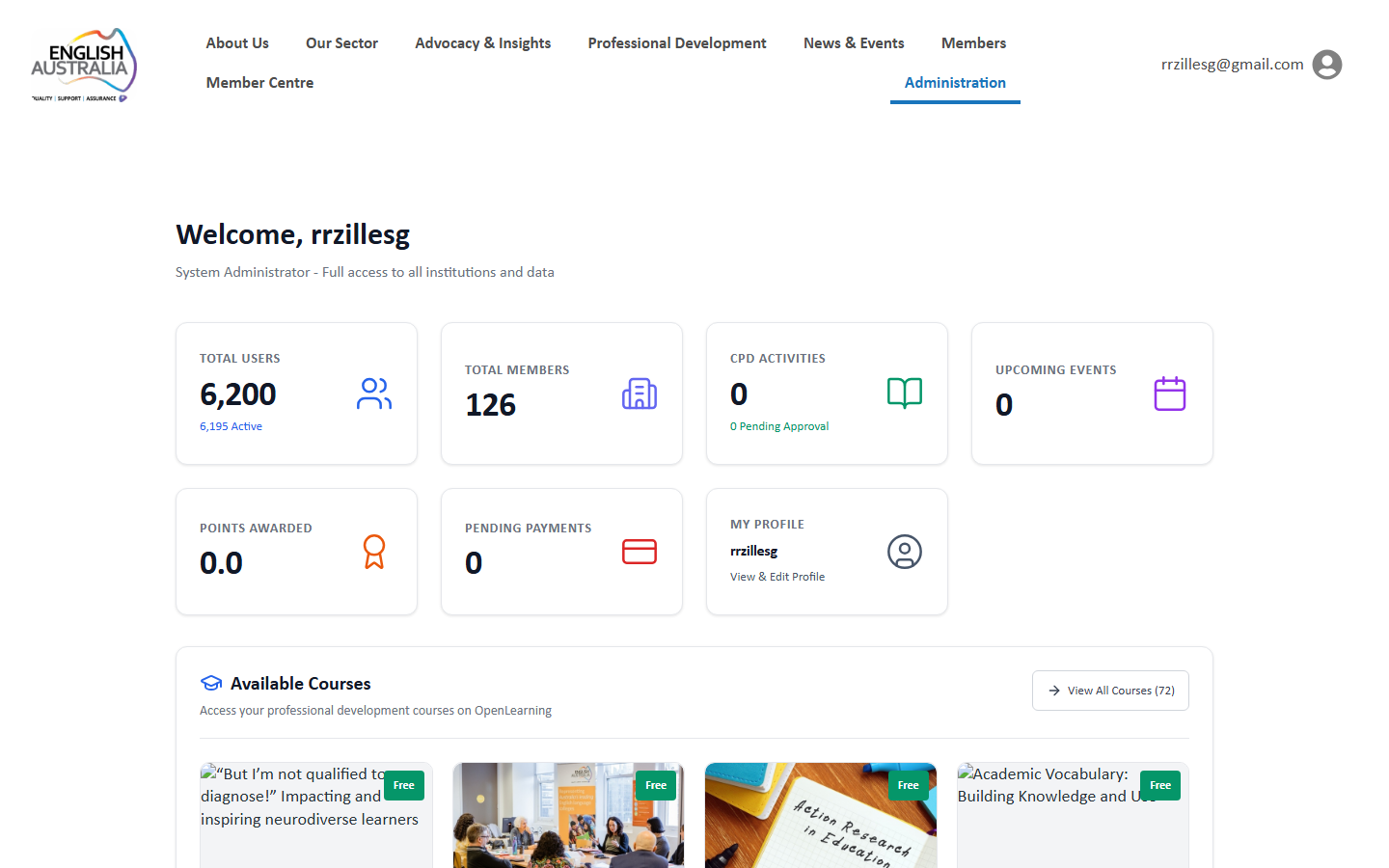Click the Total Users value 6,200
The height and width of the screenshot is (868, 1389).
pos(238,394)
